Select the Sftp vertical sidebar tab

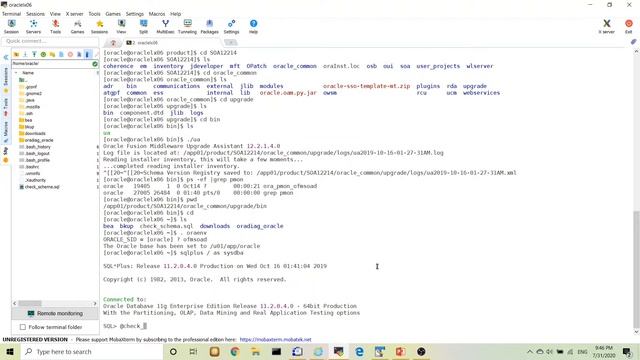point(6,155)
